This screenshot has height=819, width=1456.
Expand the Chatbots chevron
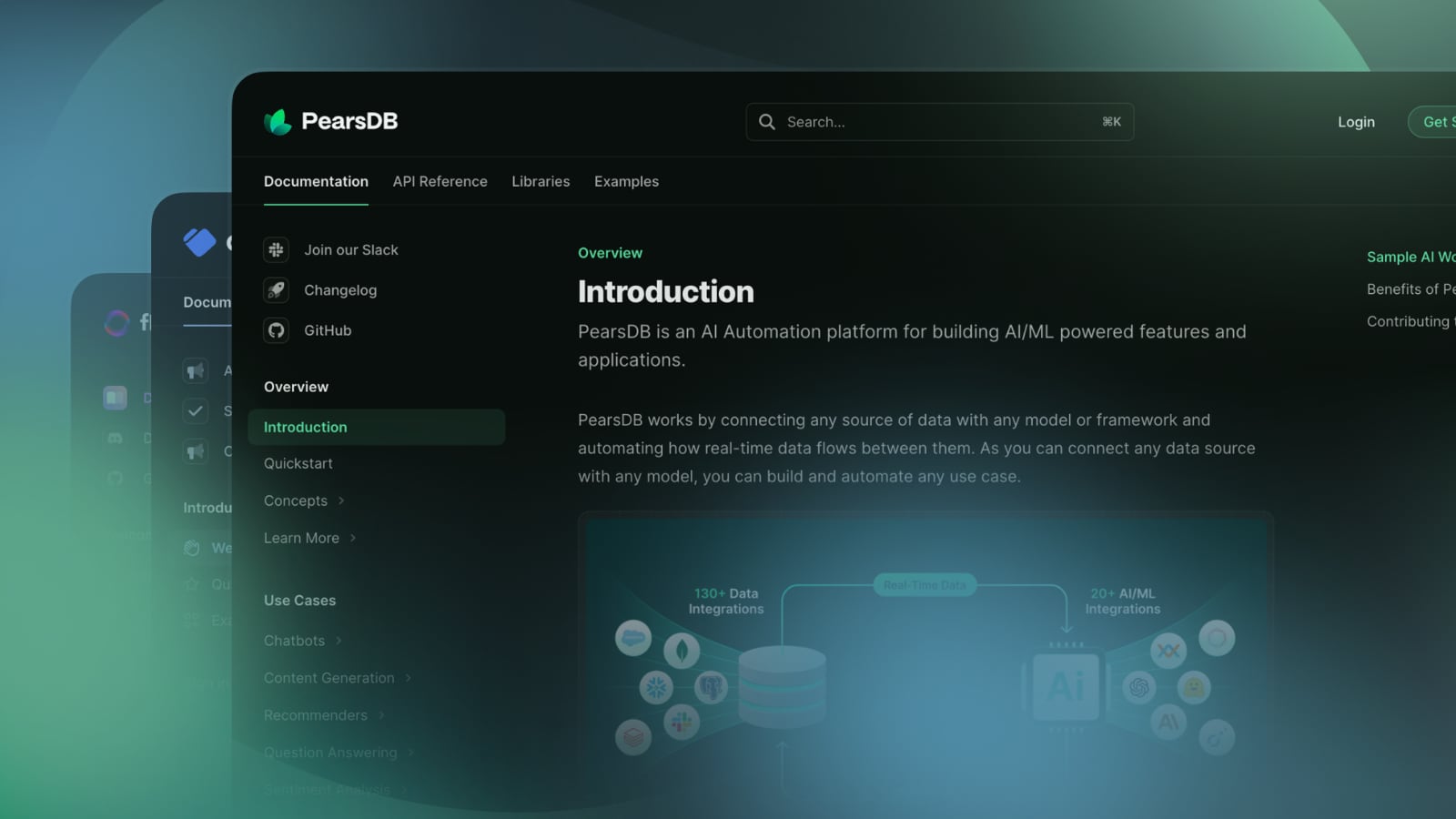[339, 641]
